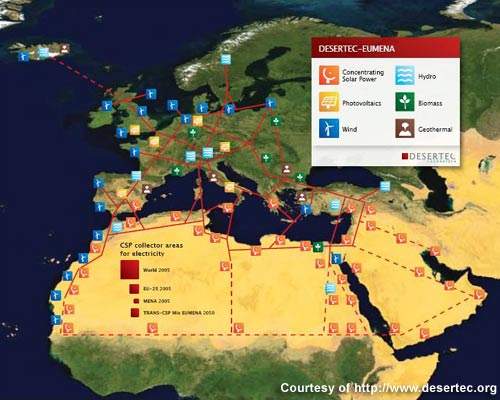
Task: Click the TRANS-CSP Mix EUMENA 2050 square
Action: coord(135,313)
